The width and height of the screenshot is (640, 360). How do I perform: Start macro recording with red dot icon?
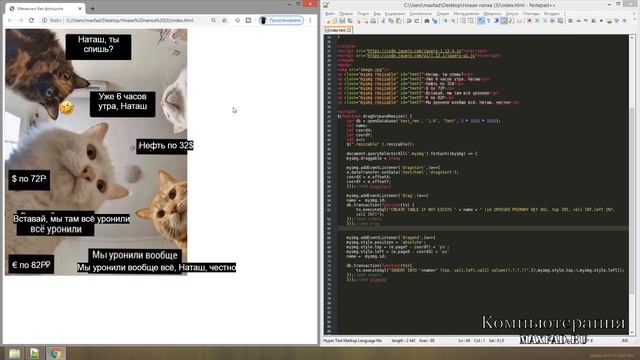point(529,21)
